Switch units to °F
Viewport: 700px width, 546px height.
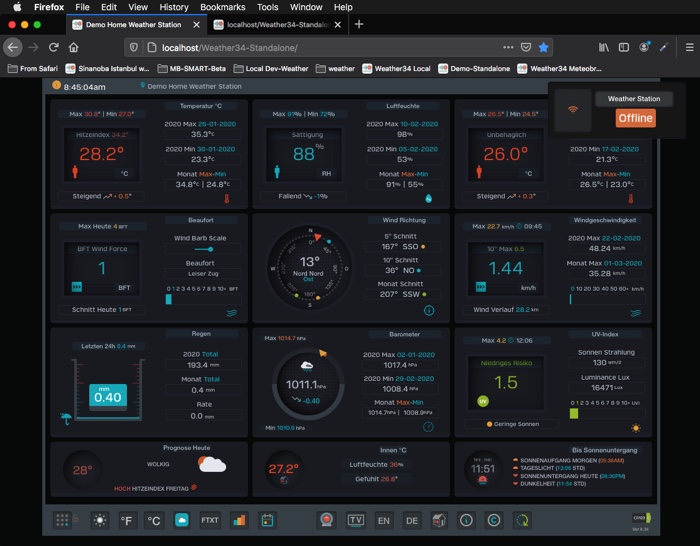tap(126, 521)
